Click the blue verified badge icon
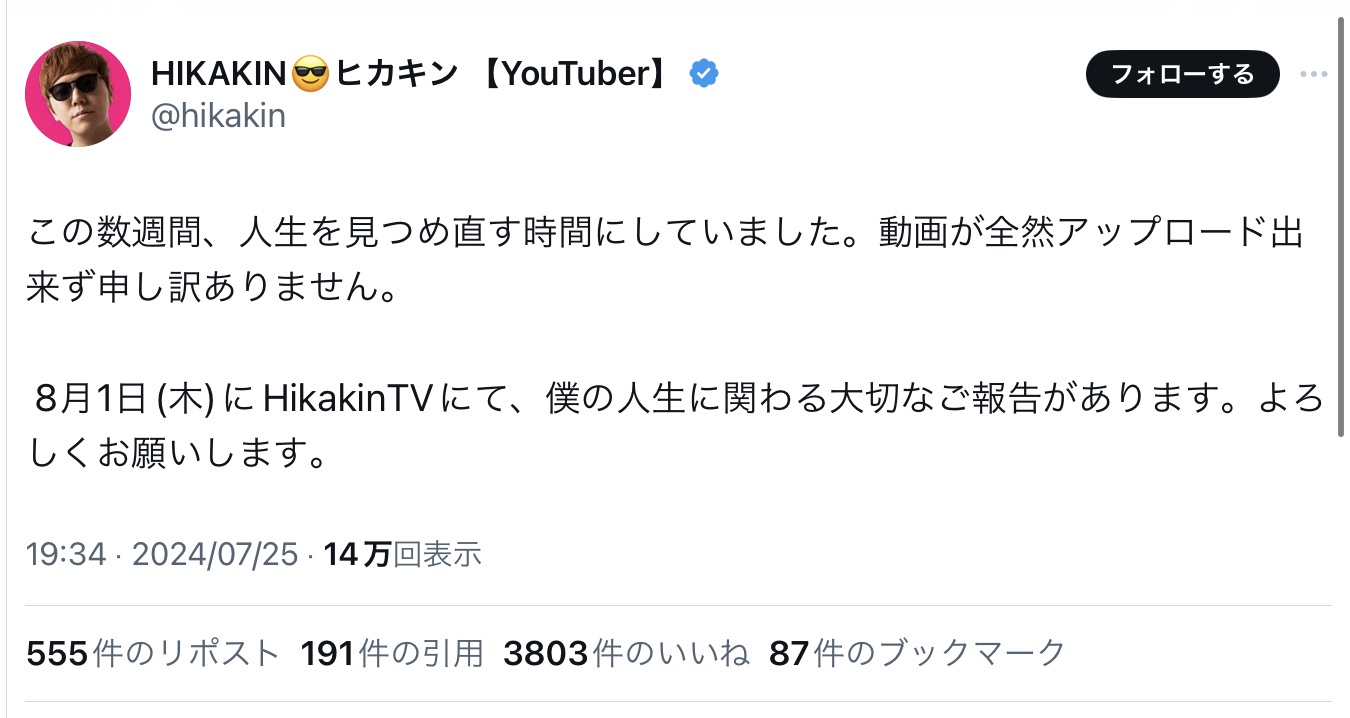Image resolution: width=1350 pixels, height=718 pixels. click(704, 73)
